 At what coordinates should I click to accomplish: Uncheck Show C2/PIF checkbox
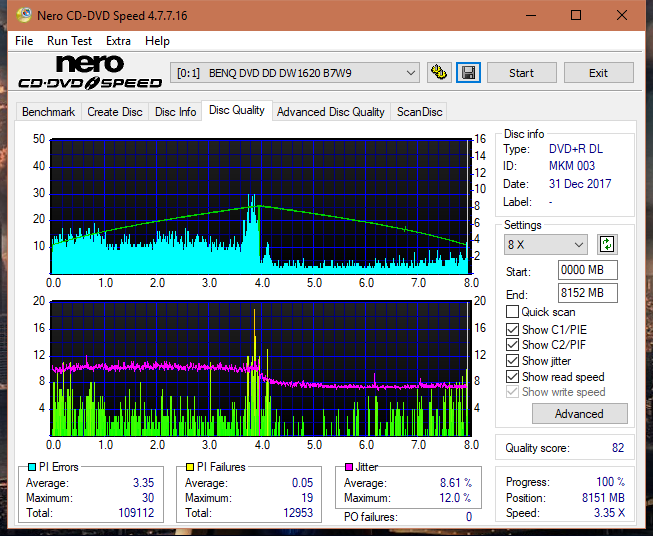[512, 345]
